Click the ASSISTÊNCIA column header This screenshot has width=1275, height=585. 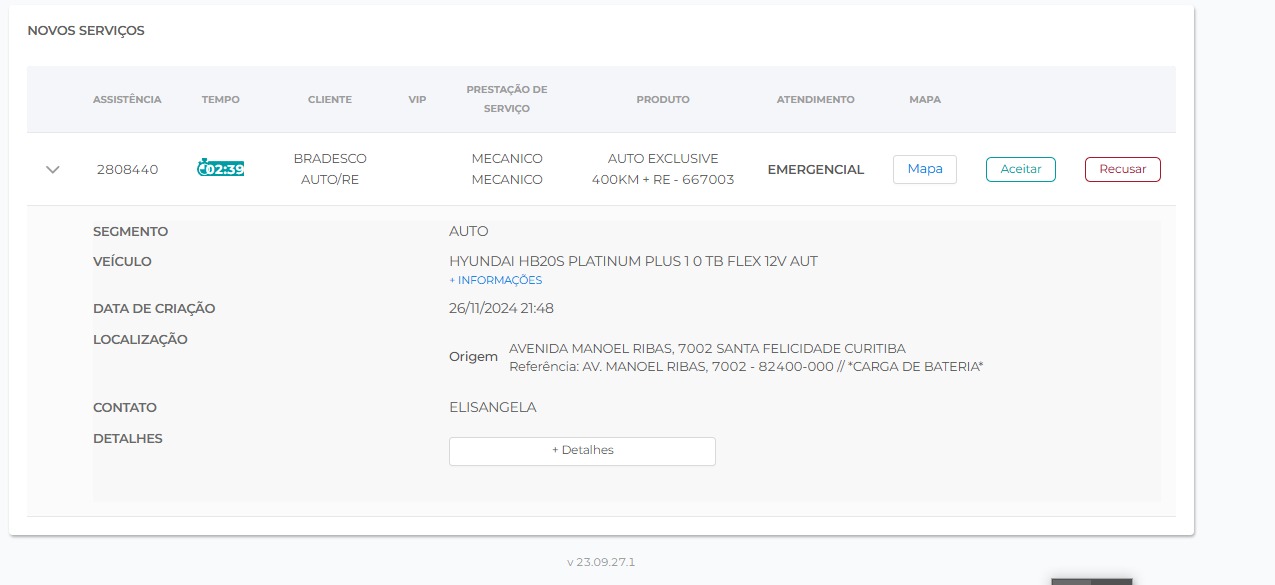click(127, 100)
